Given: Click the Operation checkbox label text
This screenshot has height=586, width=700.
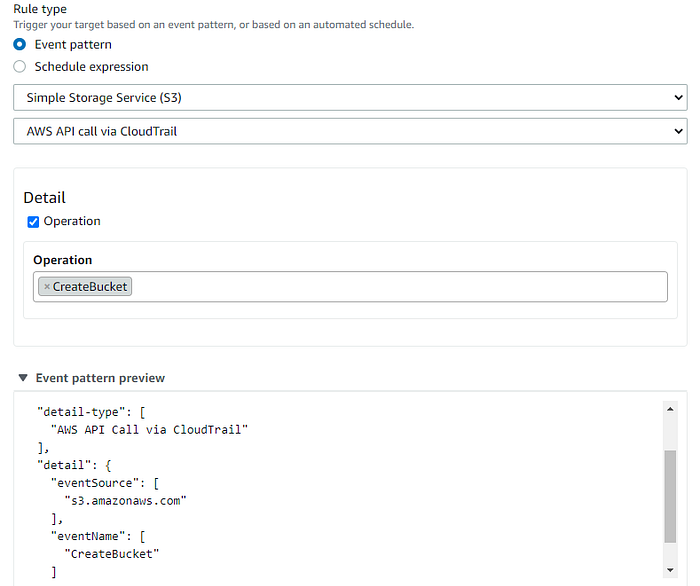Looking at the screenshot, I should [72, 221].
